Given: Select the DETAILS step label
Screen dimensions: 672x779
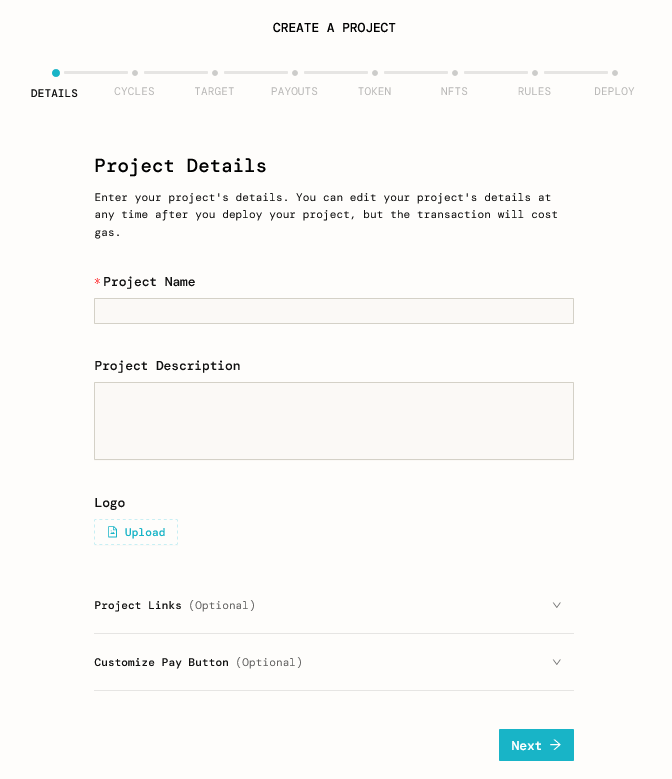Looking at the screenshot, I should (54, 93).
